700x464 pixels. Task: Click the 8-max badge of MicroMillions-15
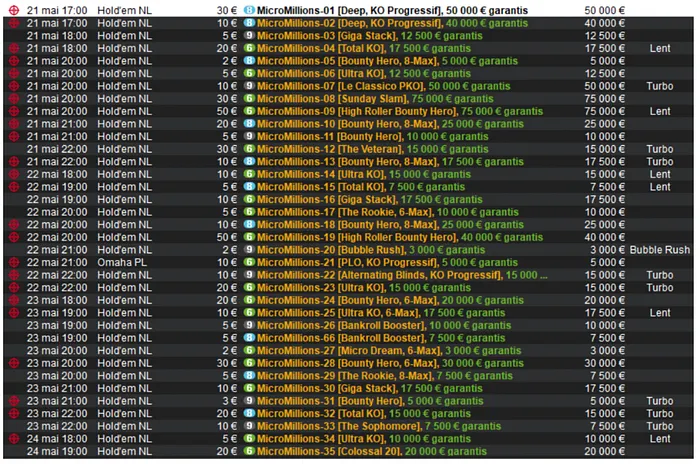click(249, 187)
